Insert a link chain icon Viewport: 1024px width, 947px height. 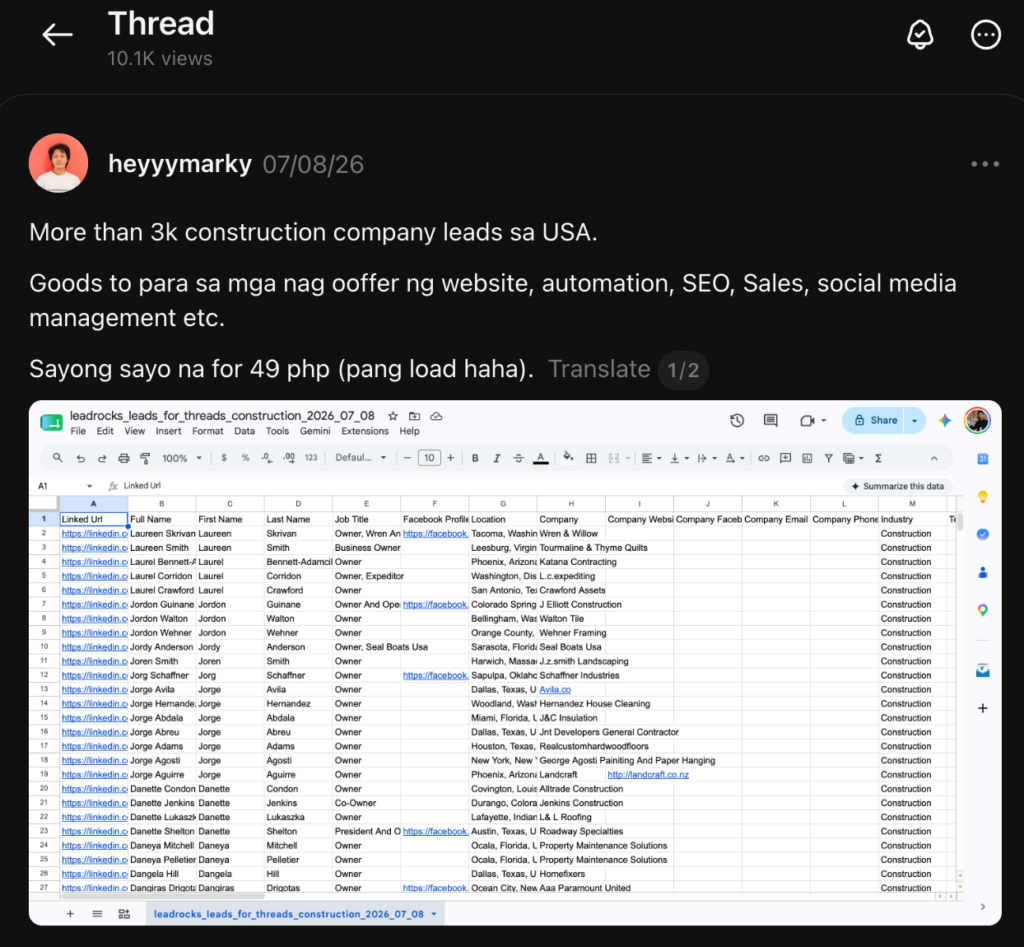coord(763,458)
